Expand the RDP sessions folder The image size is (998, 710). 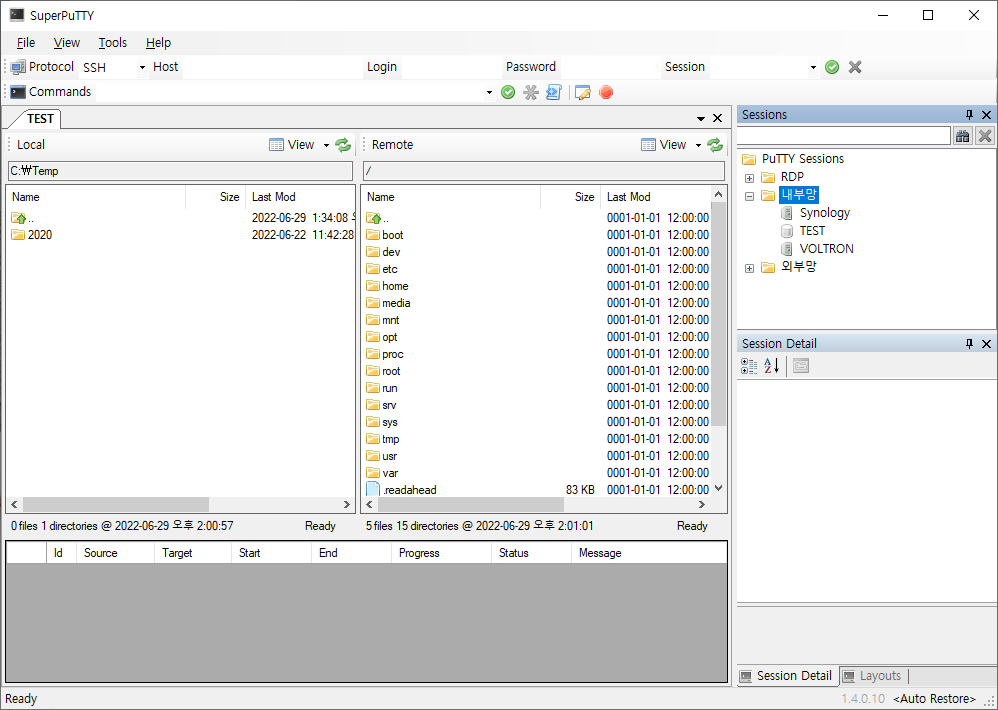(x=749, y=178)
